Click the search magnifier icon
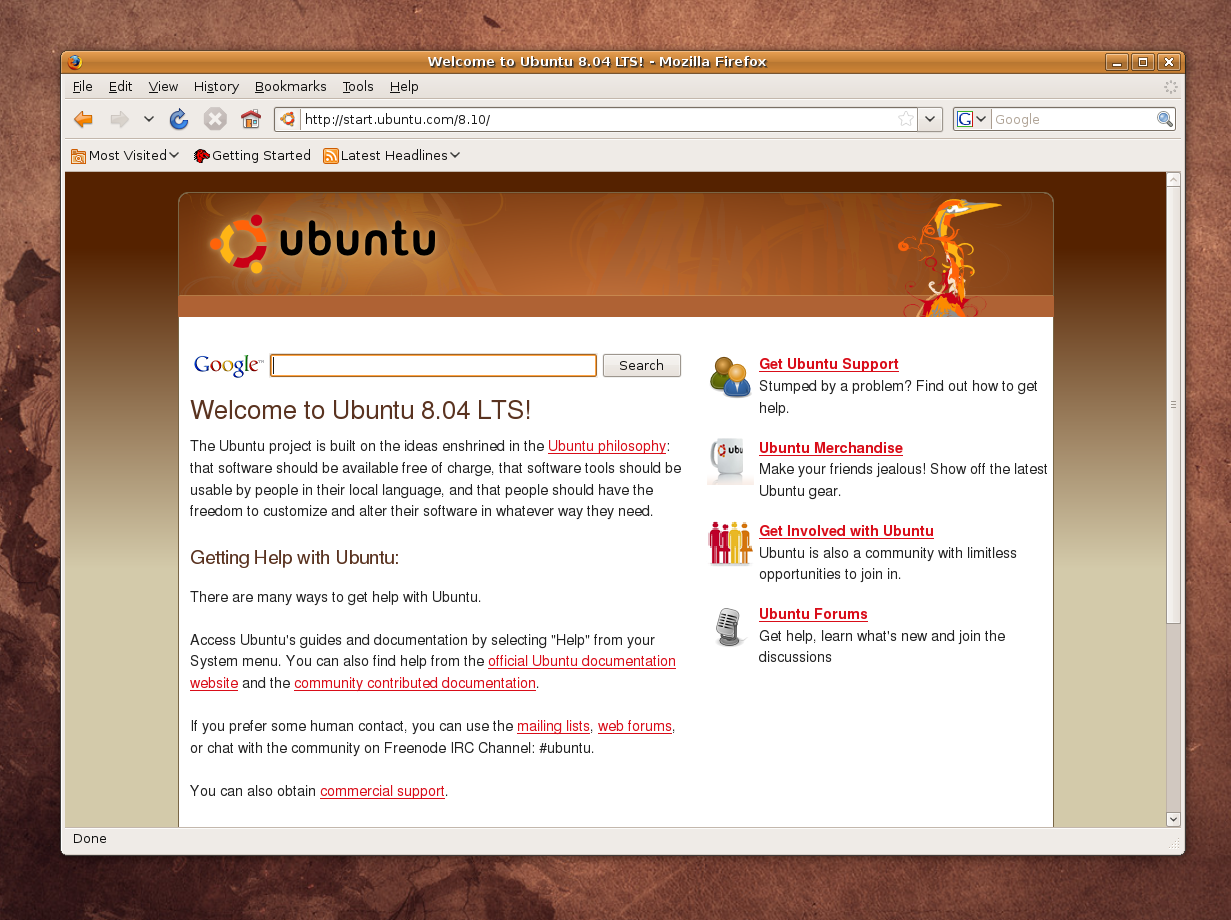Image resolution: width=1231 pixels, height=920 pixels. [x=1165, y=119]
